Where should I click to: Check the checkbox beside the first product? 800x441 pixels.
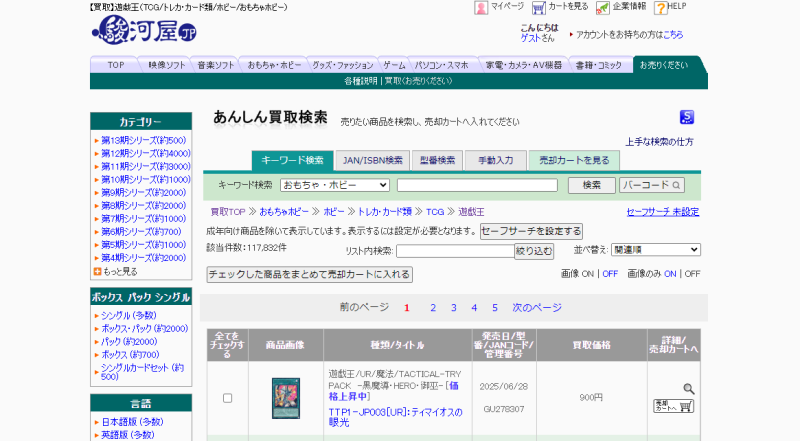(x=227, y=398)
